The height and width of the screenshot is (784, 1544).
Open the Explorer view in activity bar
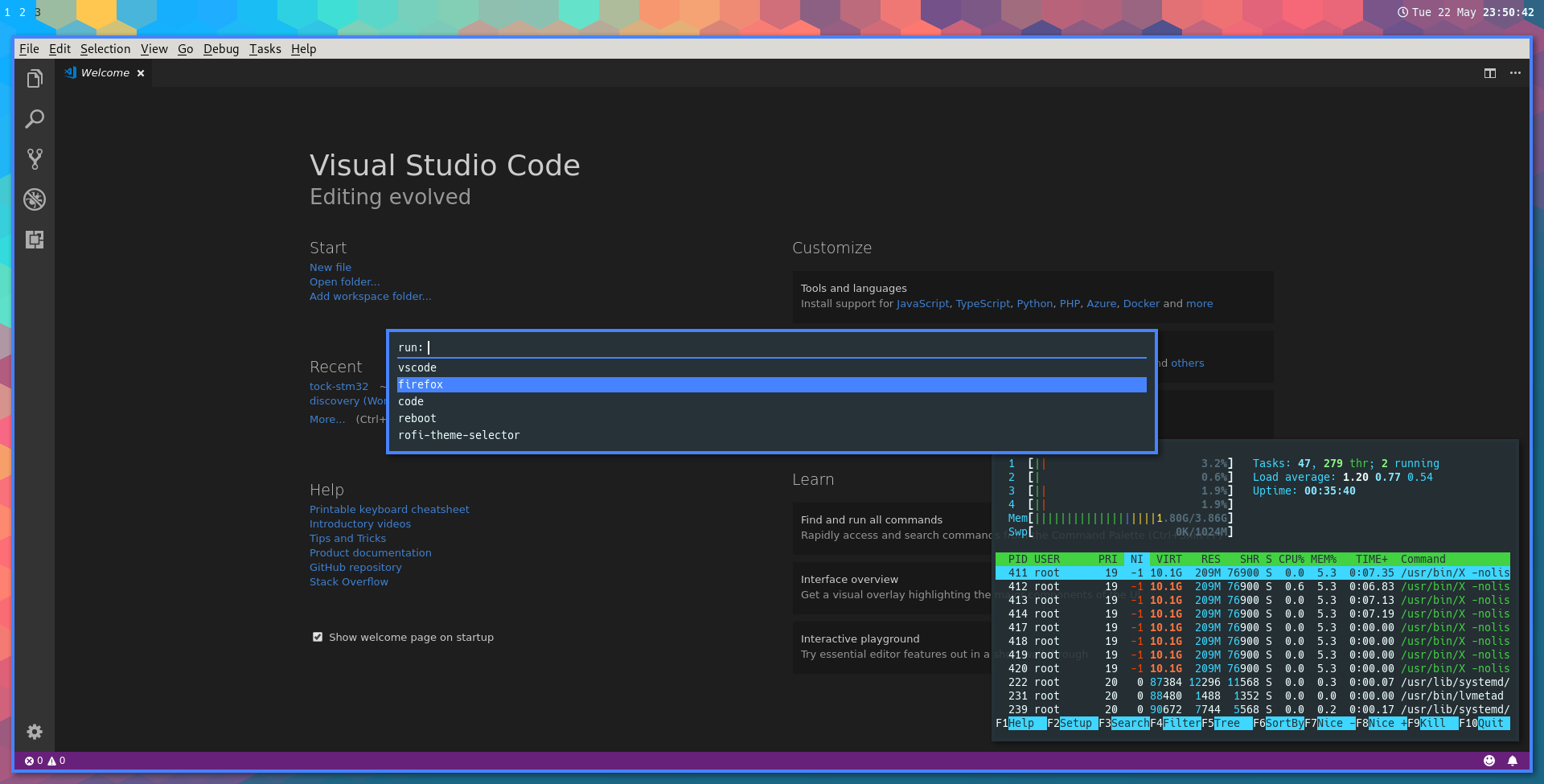(x=35, y=79)
